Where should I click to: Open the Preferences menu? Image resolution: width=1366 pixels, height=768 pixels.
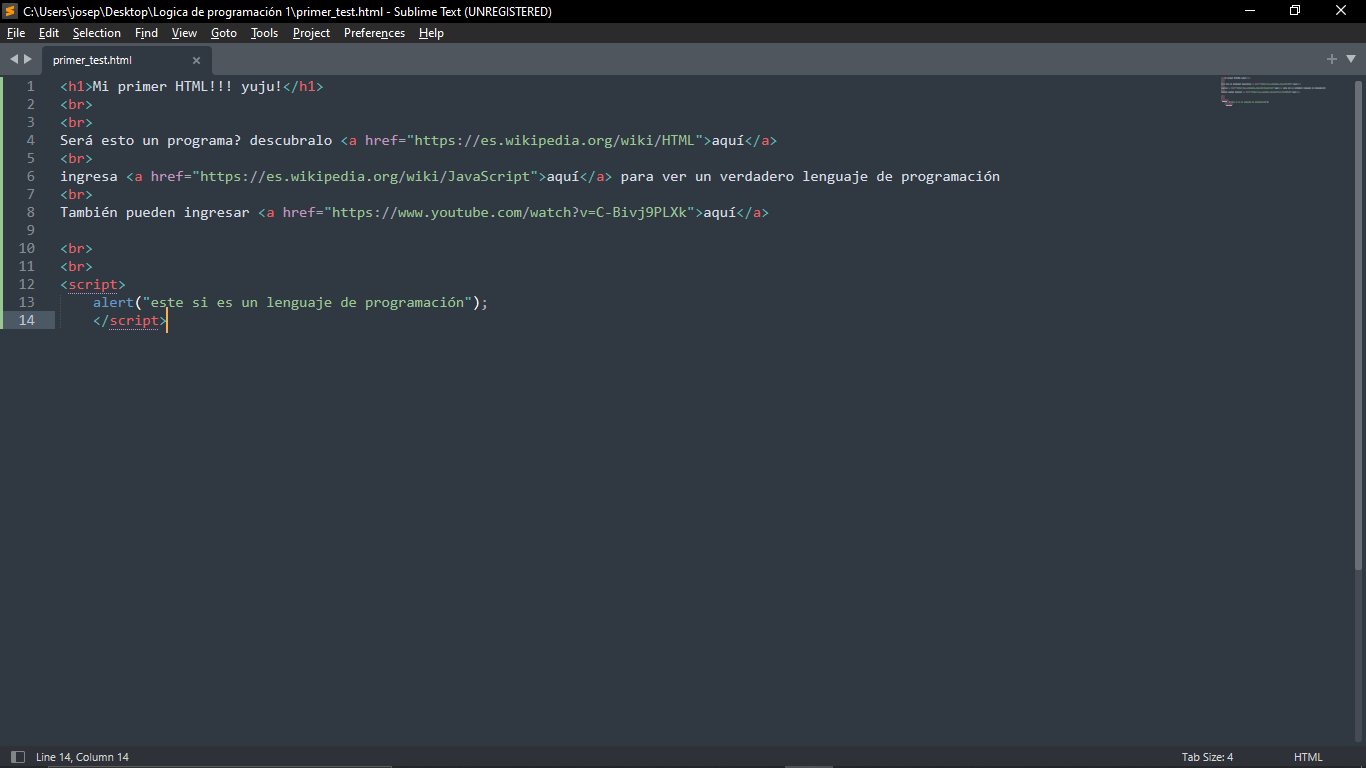pos(374,33)
